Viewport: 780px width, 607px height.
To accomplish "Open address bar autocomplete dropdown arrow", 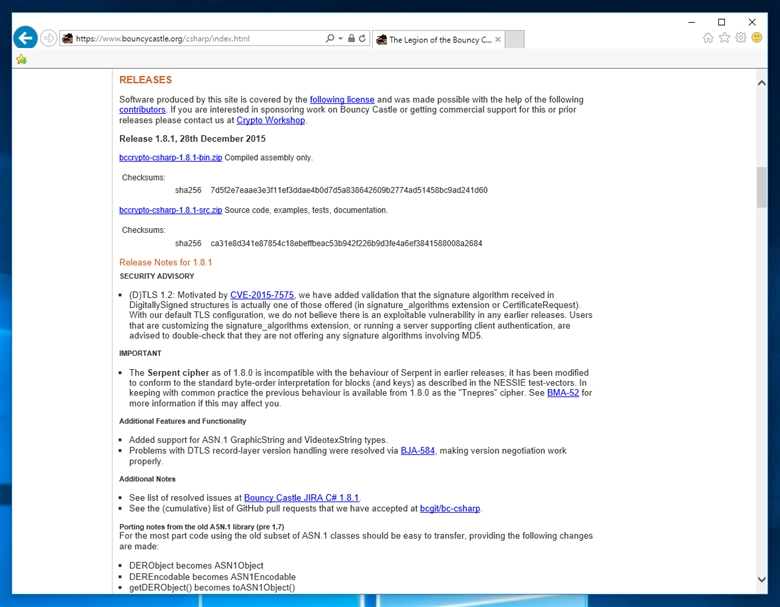I will (x=341, y=38).
